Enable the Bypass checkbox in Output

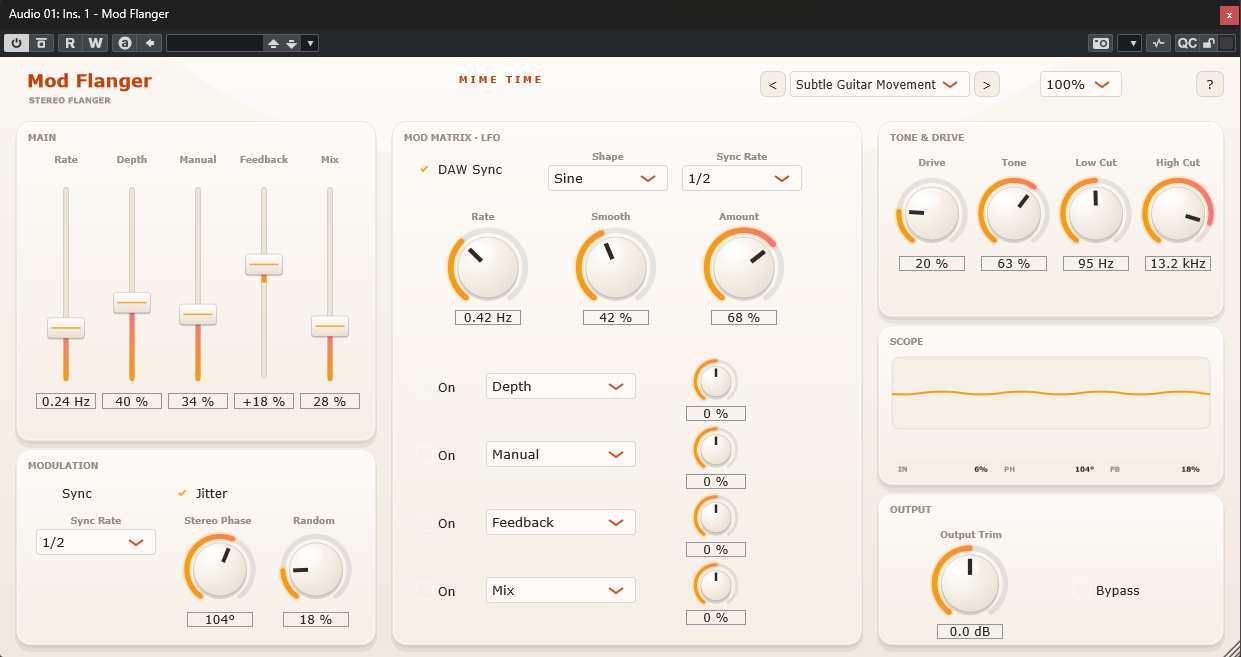click(1083, 590)
